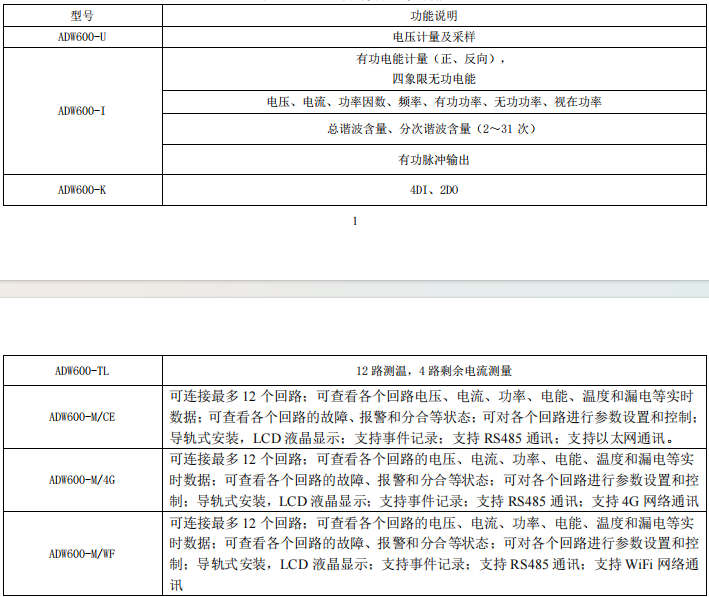709x597 pixels.
Task: Select the ADW600-M/4G model cell
Action: pyautogui.click(x=83, y=480)
